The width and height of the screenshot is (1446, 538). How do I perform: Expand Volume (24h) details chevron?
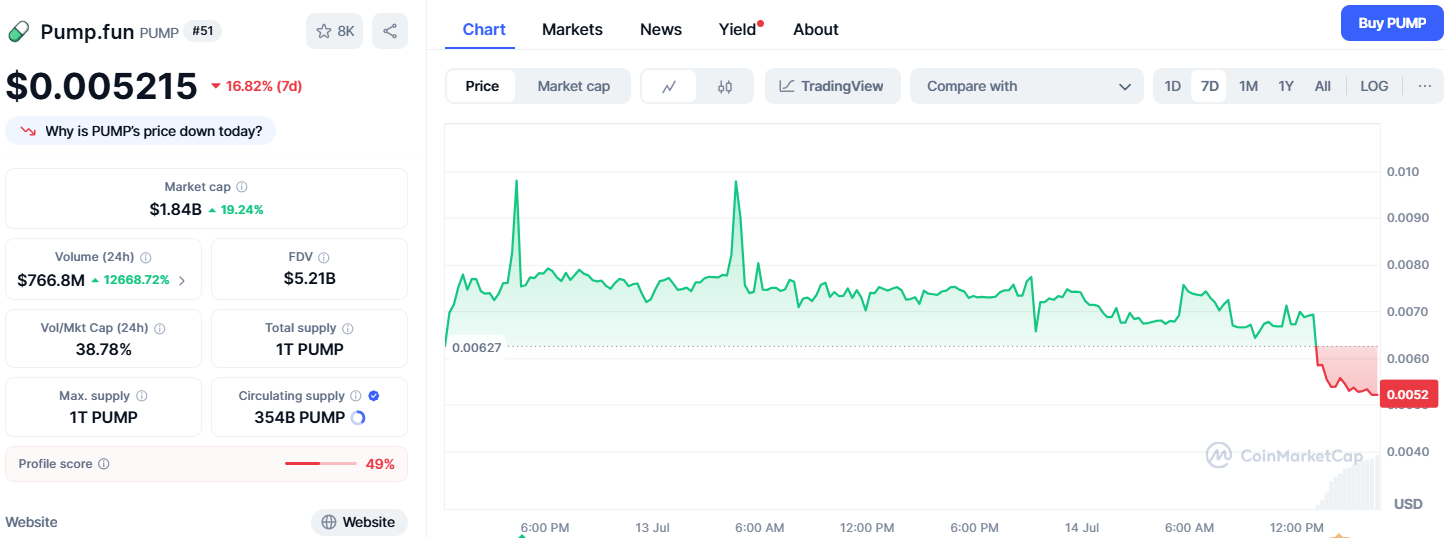pyautogui.click(x=181, y=281)
